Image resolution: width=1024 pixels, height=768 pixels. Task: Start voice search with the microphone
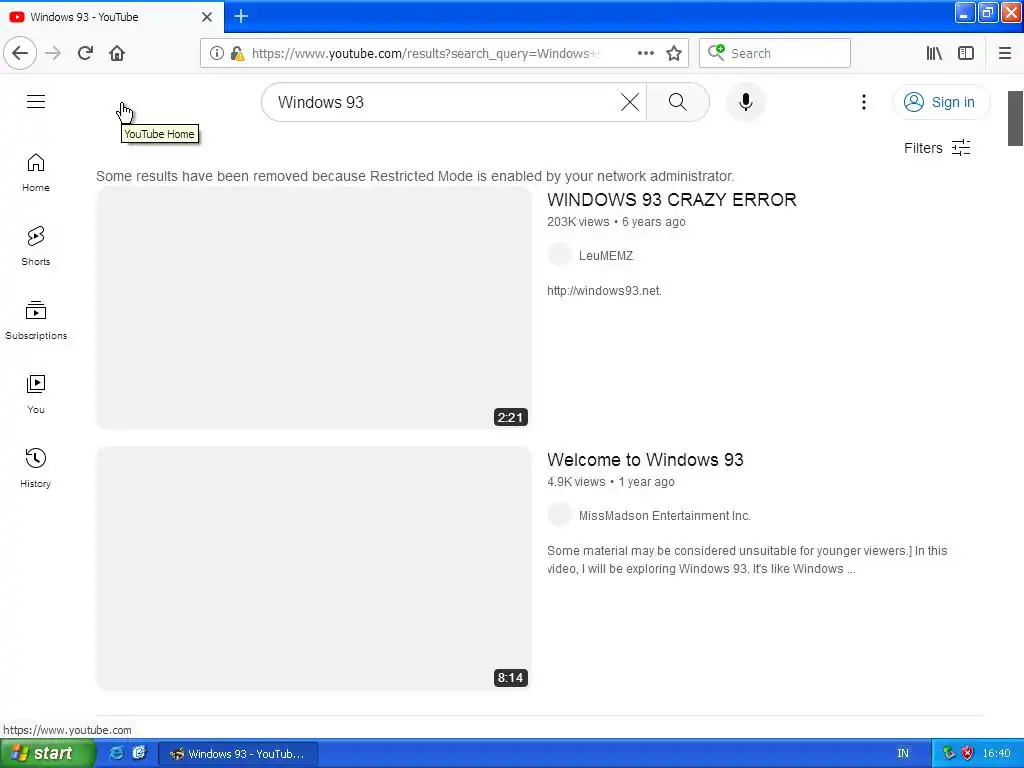tap(746, 102)
